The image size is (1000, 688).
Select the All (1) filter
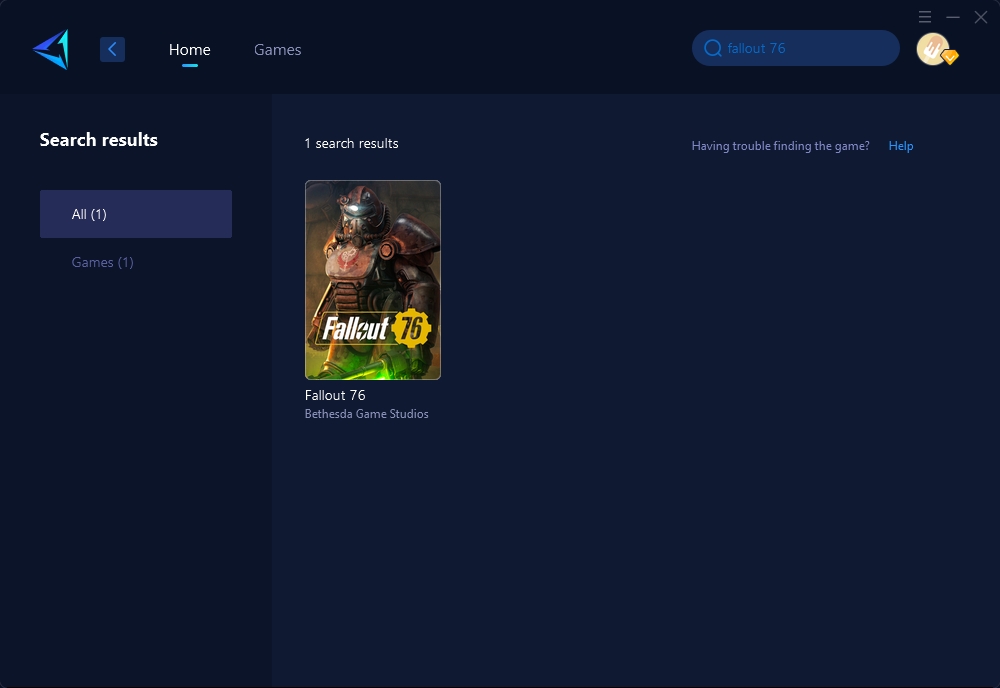tap(136, 214)
